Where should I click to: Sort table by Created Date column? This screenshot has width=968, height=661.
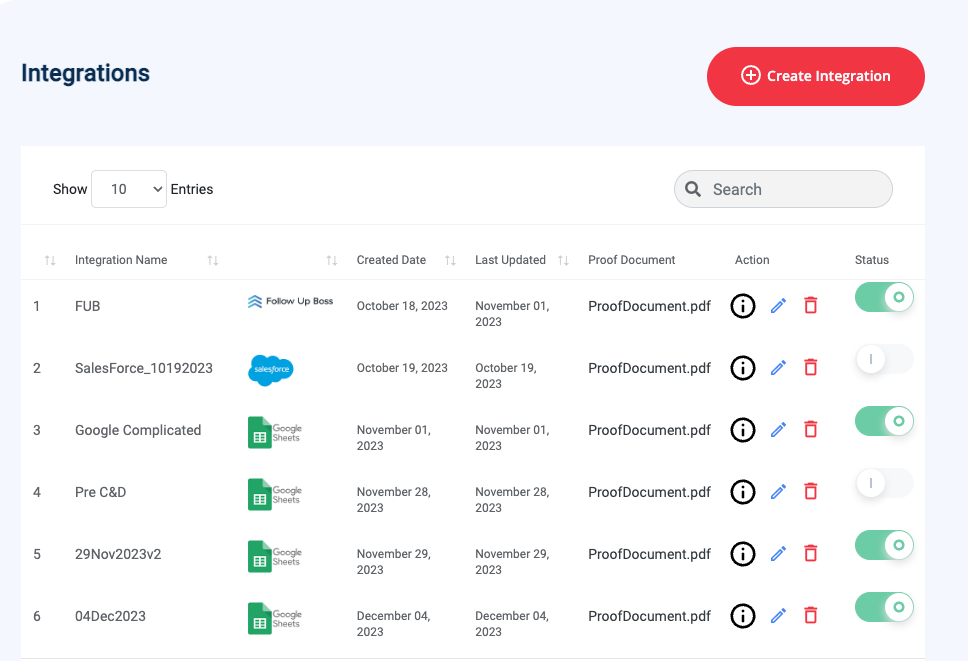(x=391, y=260)
